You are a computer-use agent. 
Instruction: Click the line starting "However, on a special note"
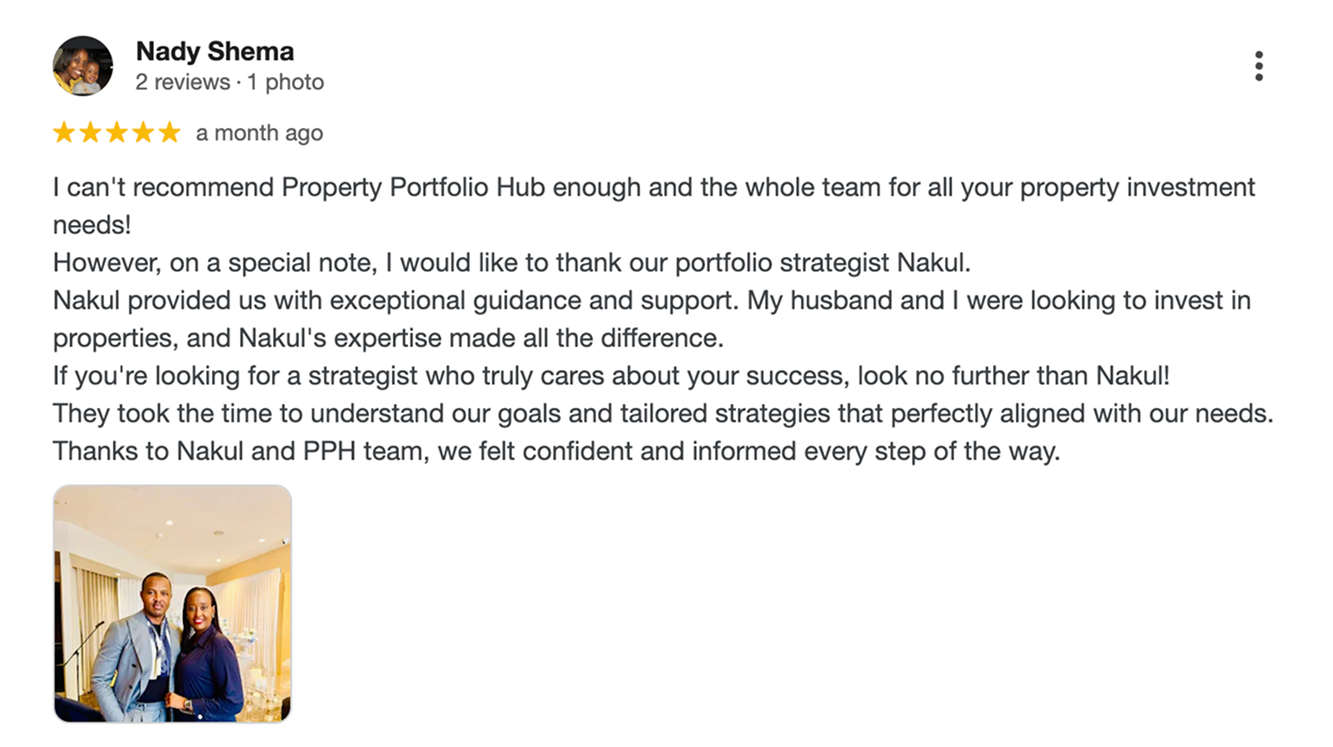pyautogui.click(x=512, y=263)
